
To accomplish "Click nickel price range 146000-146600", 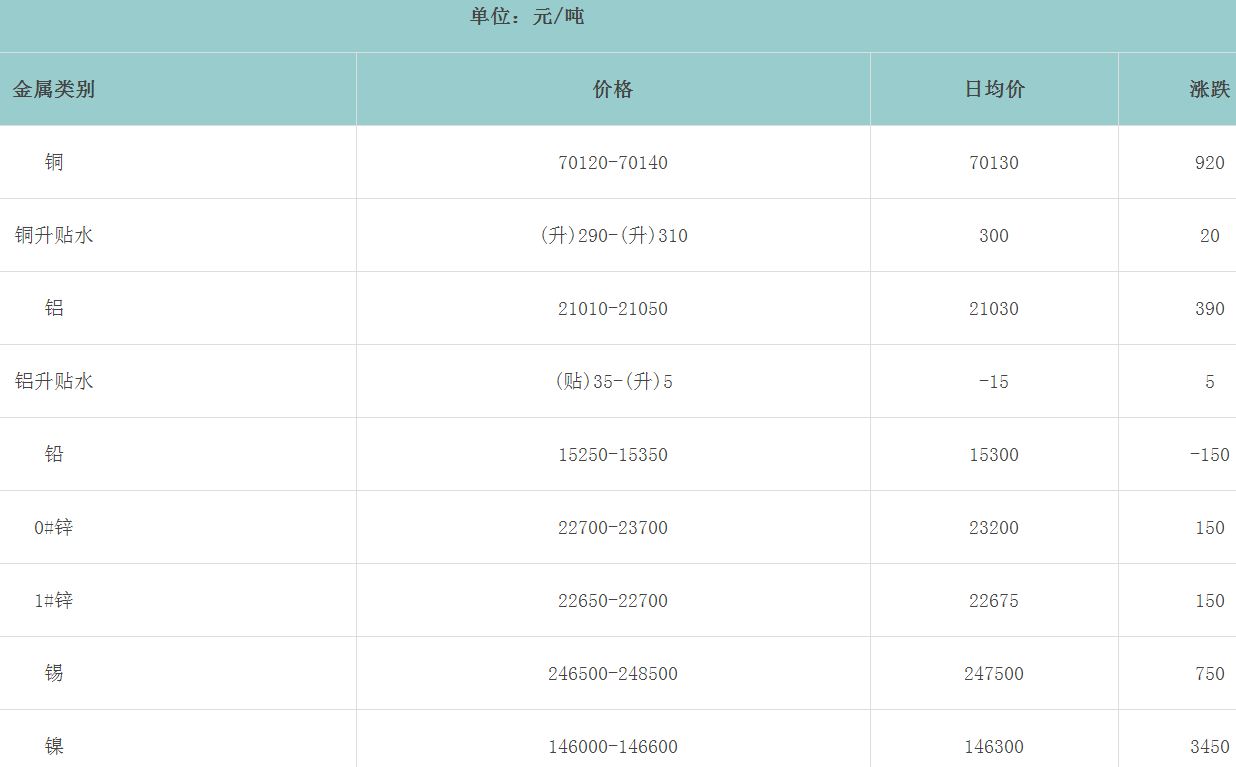I will coord(613,747).
